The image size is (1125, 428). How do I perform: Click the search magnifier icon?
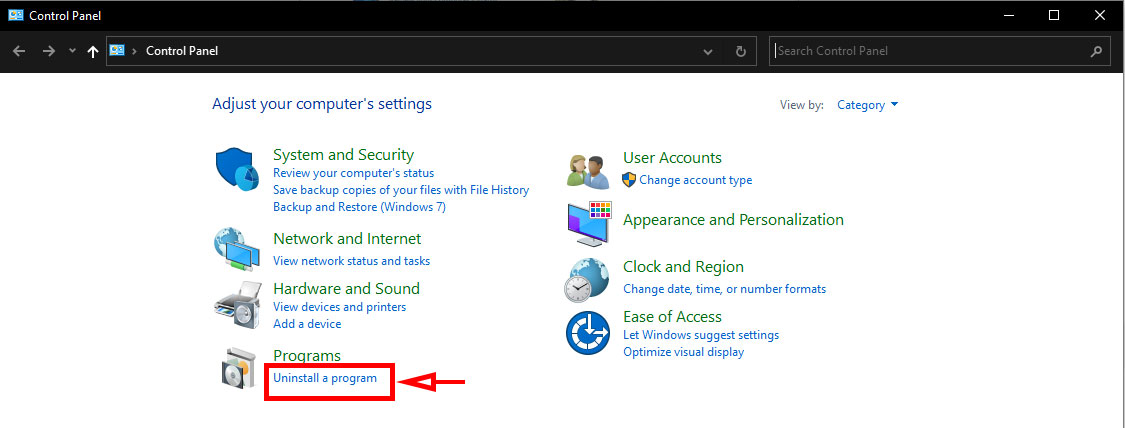click(1096, 51)
